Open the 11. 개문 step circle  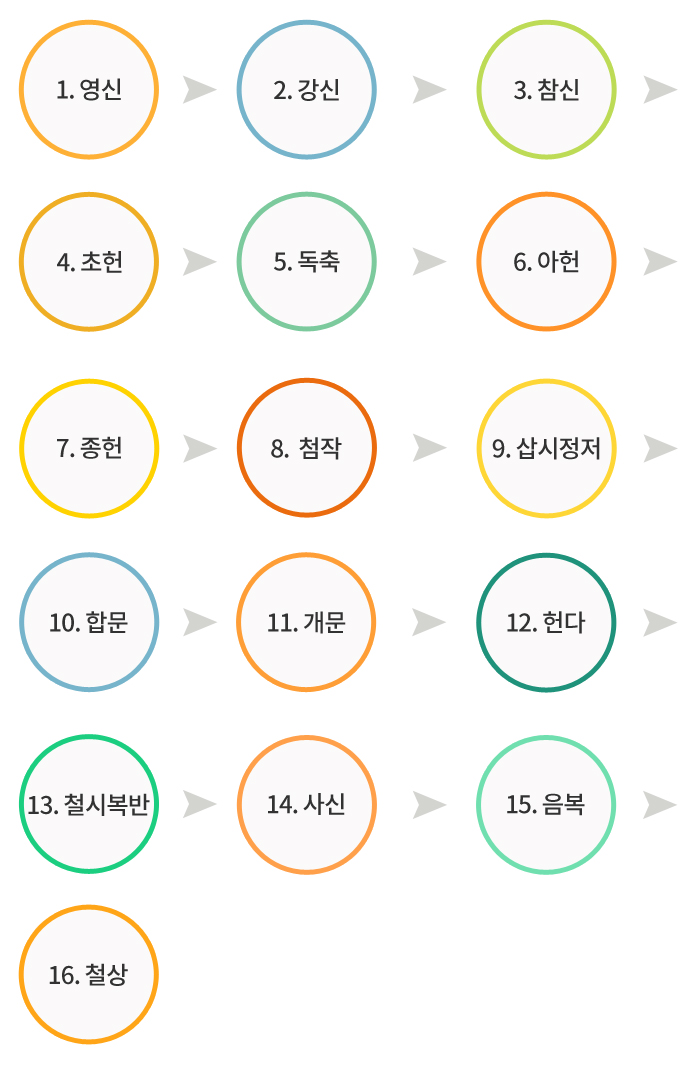tap(306, 622)
